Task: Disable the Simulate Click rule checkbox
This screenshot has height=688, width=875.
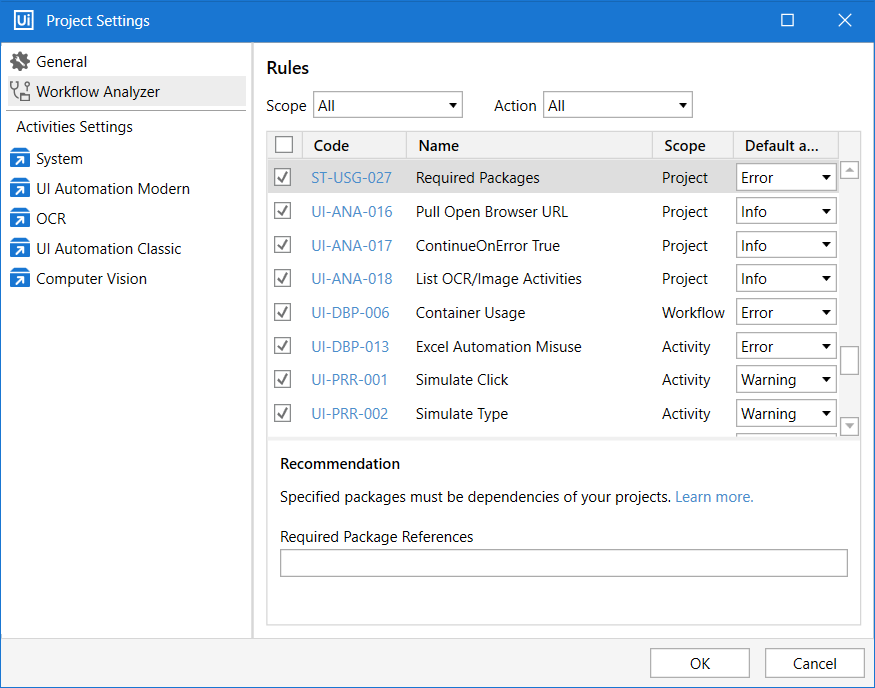Action: (283, 380)
